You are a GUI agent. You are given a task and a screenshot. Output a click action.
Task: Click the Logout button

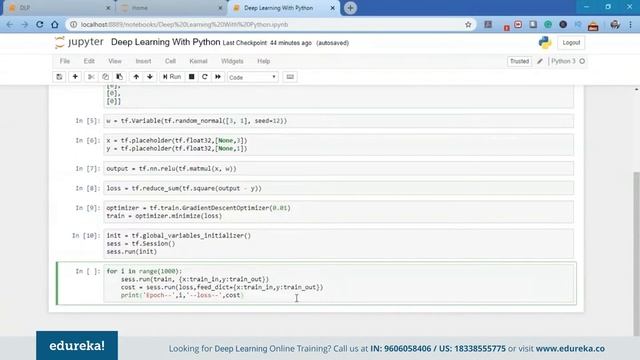[571, 42]
